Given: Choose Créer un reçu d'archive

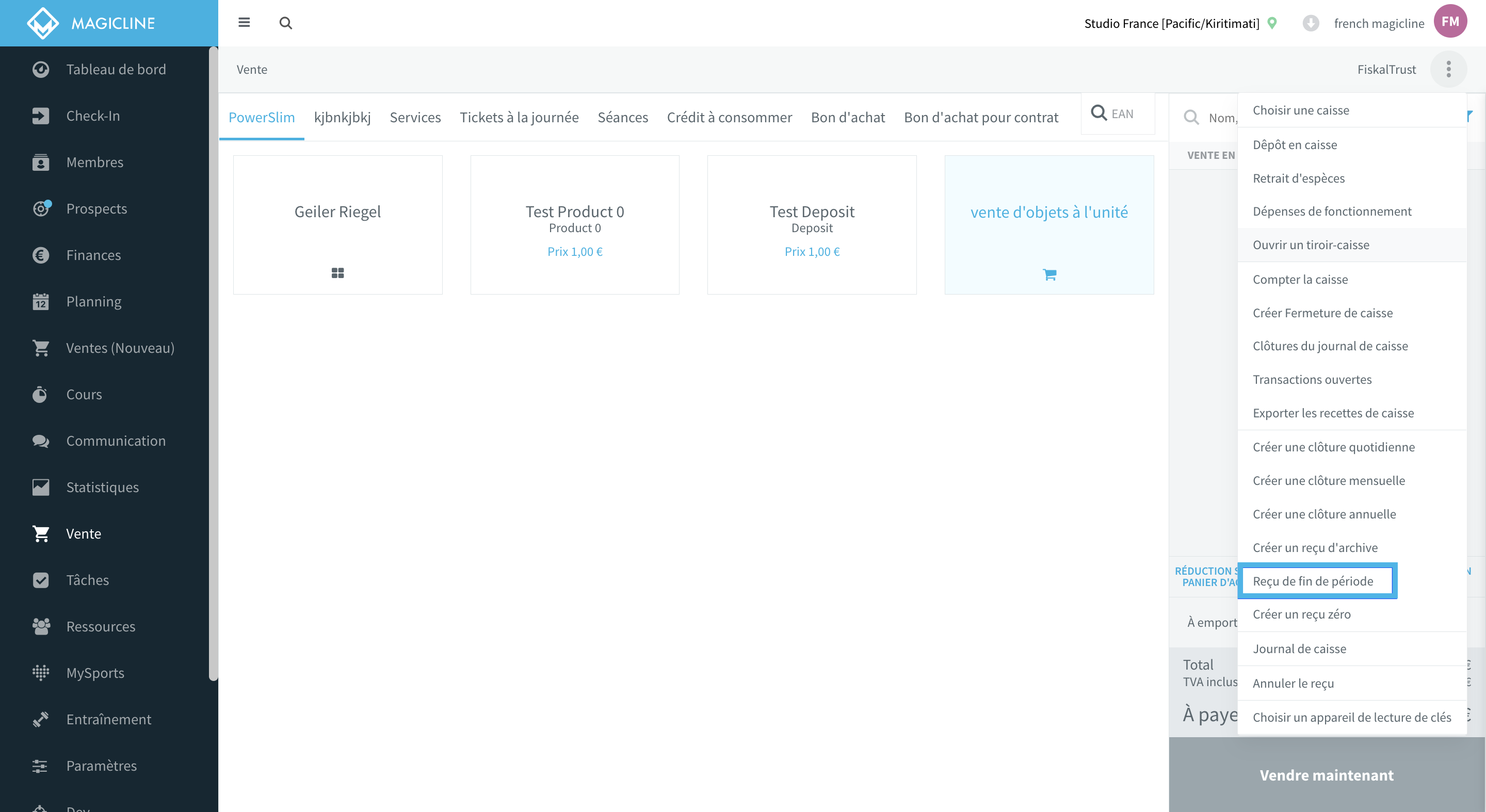Looking at the screenshot, I should pyautogui.click(x=1352, y=547).
